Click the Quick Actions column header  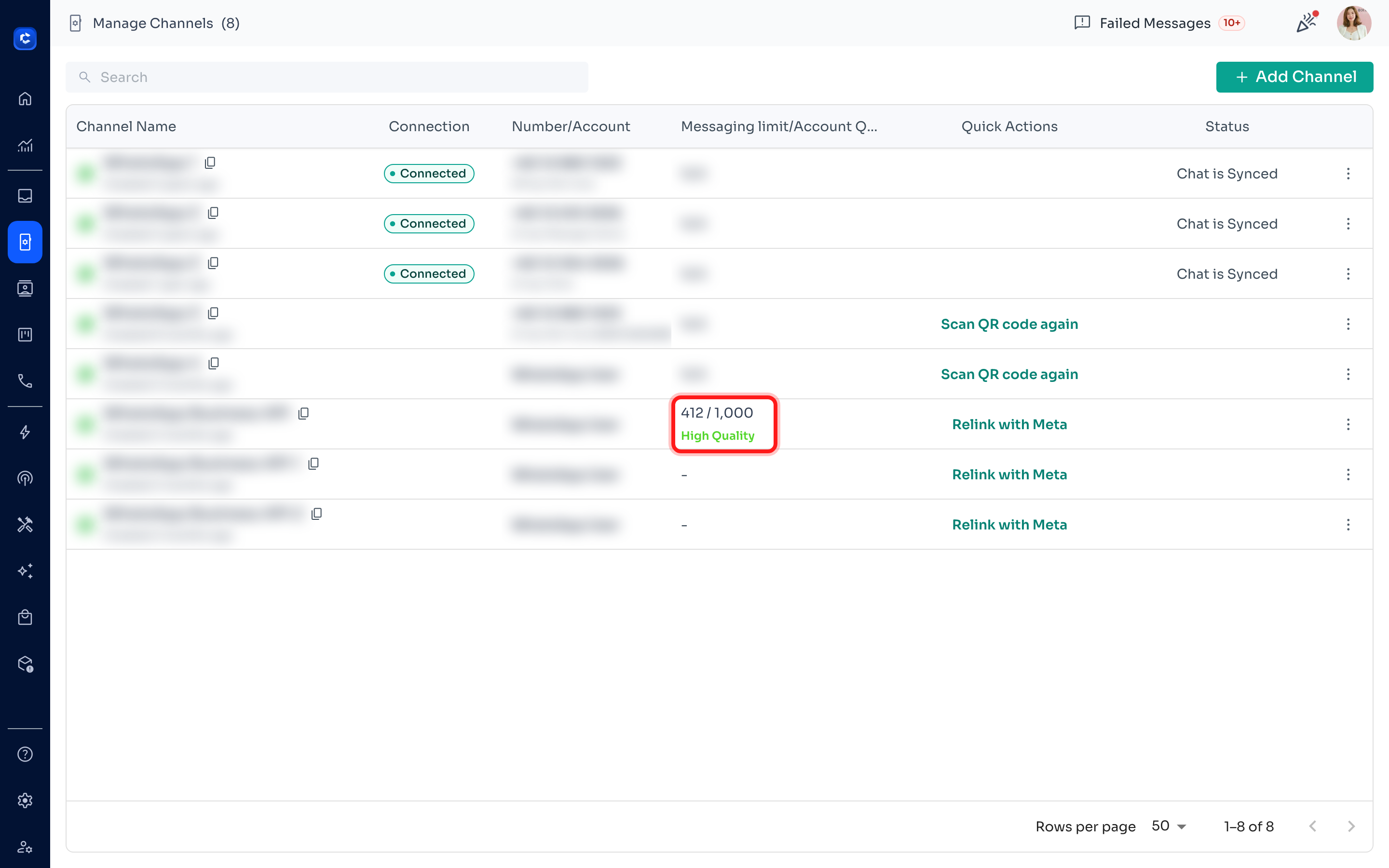coord(1009,126)
